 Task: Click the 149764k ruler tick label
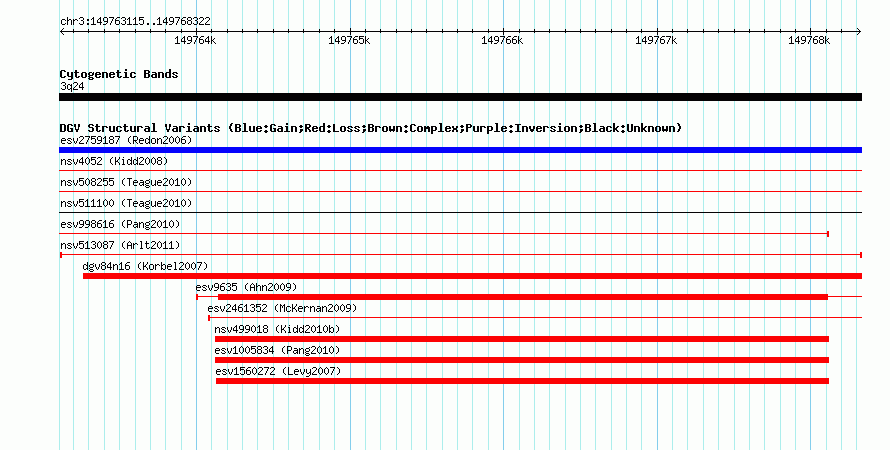pyautogui.click(x=195, y=40)
